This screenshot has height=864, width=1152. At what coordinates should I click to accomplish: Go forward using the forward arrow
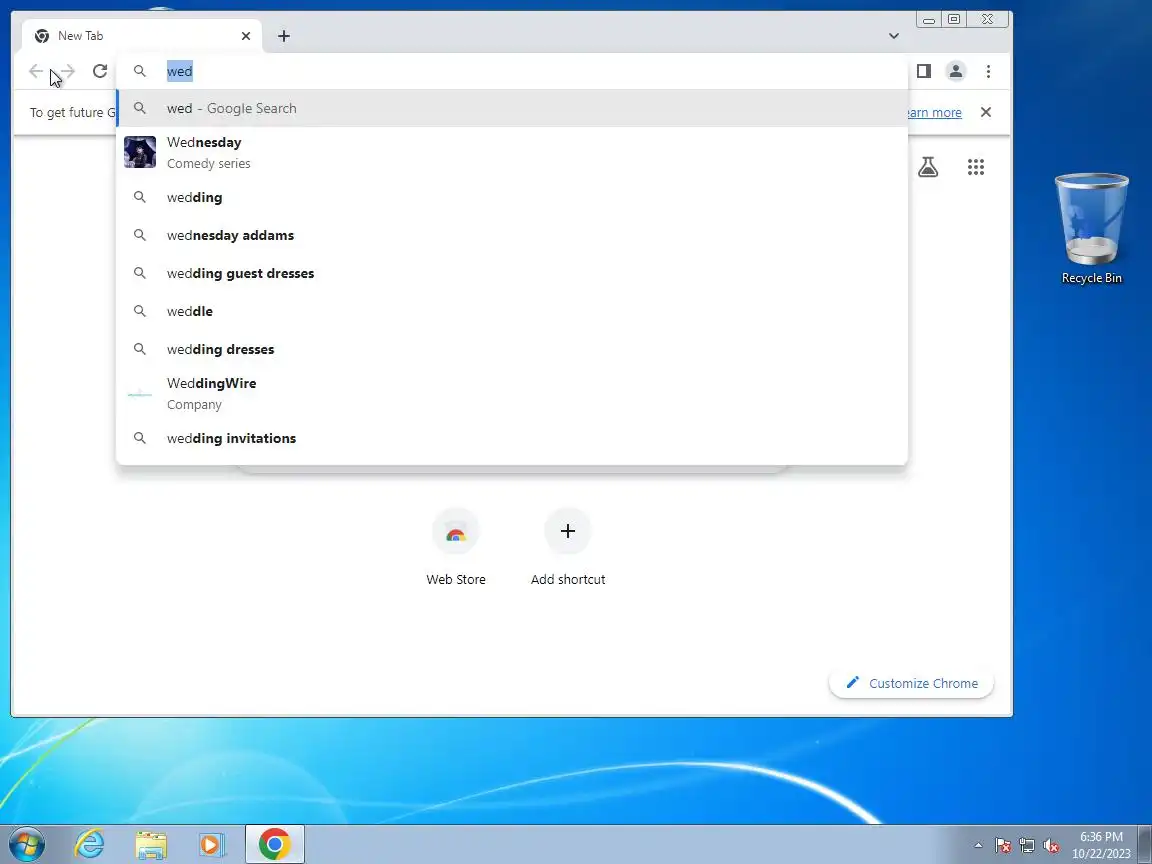point(68,71)
